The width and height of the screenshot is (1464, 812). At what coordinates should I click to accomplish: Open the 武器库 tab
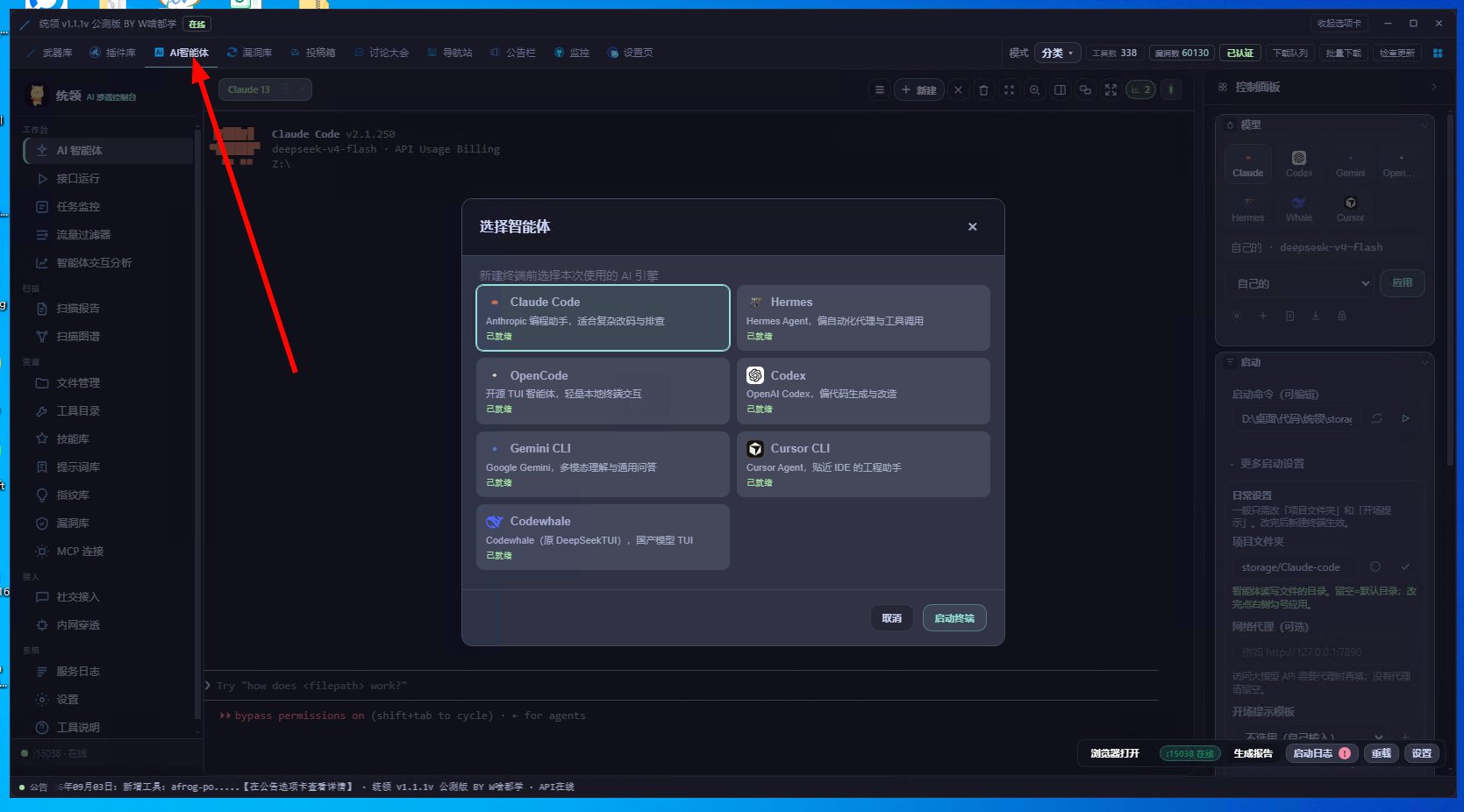(x=50, y=53)
